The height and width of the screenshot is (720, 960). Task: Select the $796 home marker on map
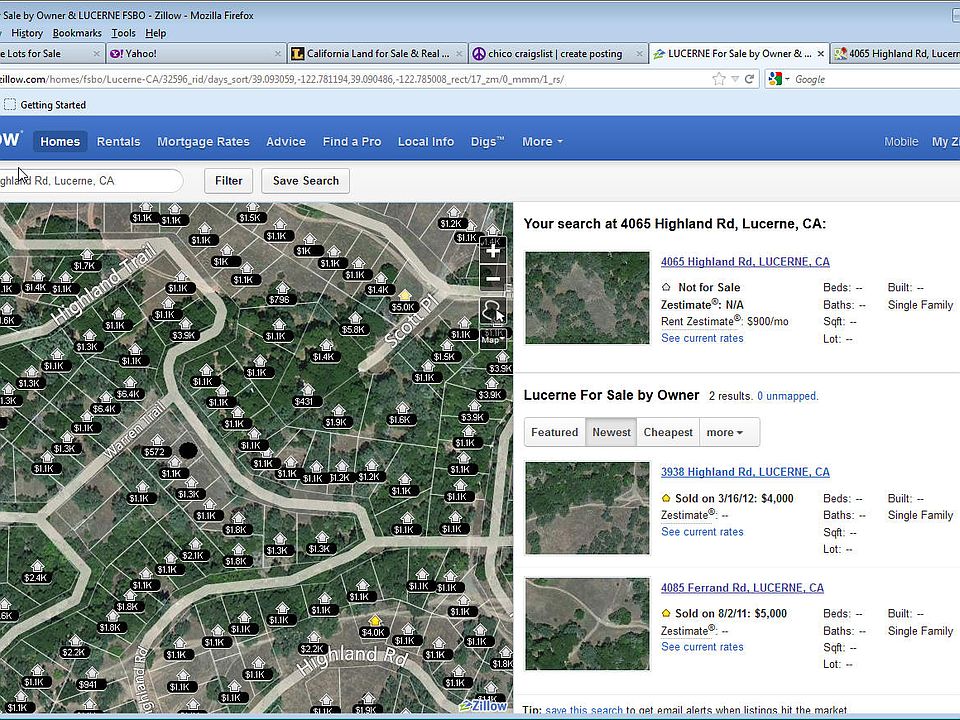coord(279,299)
